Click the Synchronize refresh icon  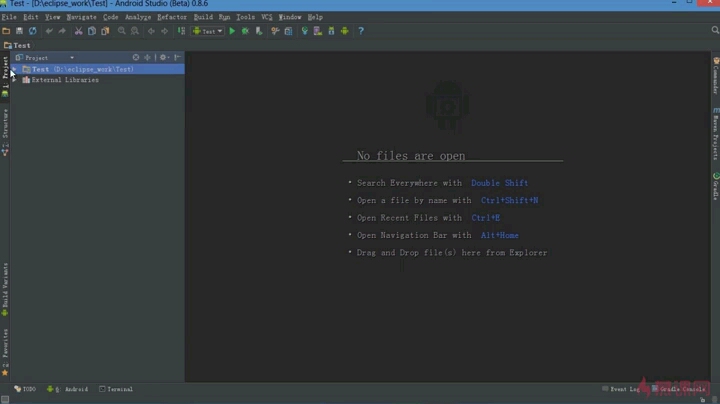click(33, 31)
